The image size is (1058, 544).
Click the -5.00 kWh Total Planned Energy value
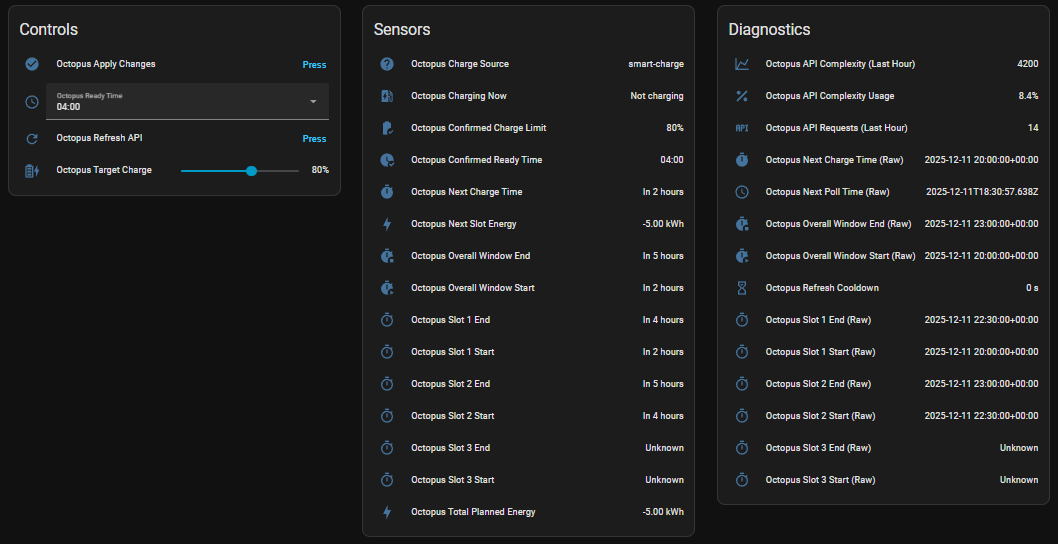(663, 512)
